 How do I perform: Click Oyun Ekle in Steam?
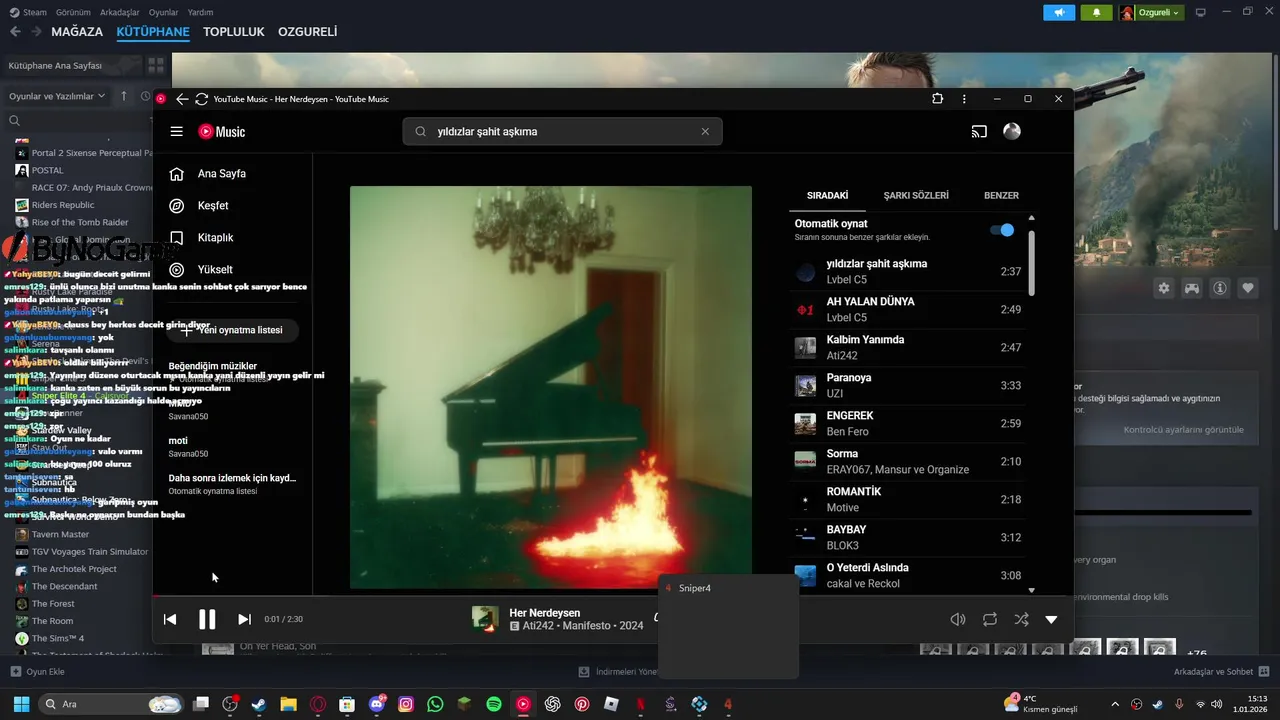[37, 672]
